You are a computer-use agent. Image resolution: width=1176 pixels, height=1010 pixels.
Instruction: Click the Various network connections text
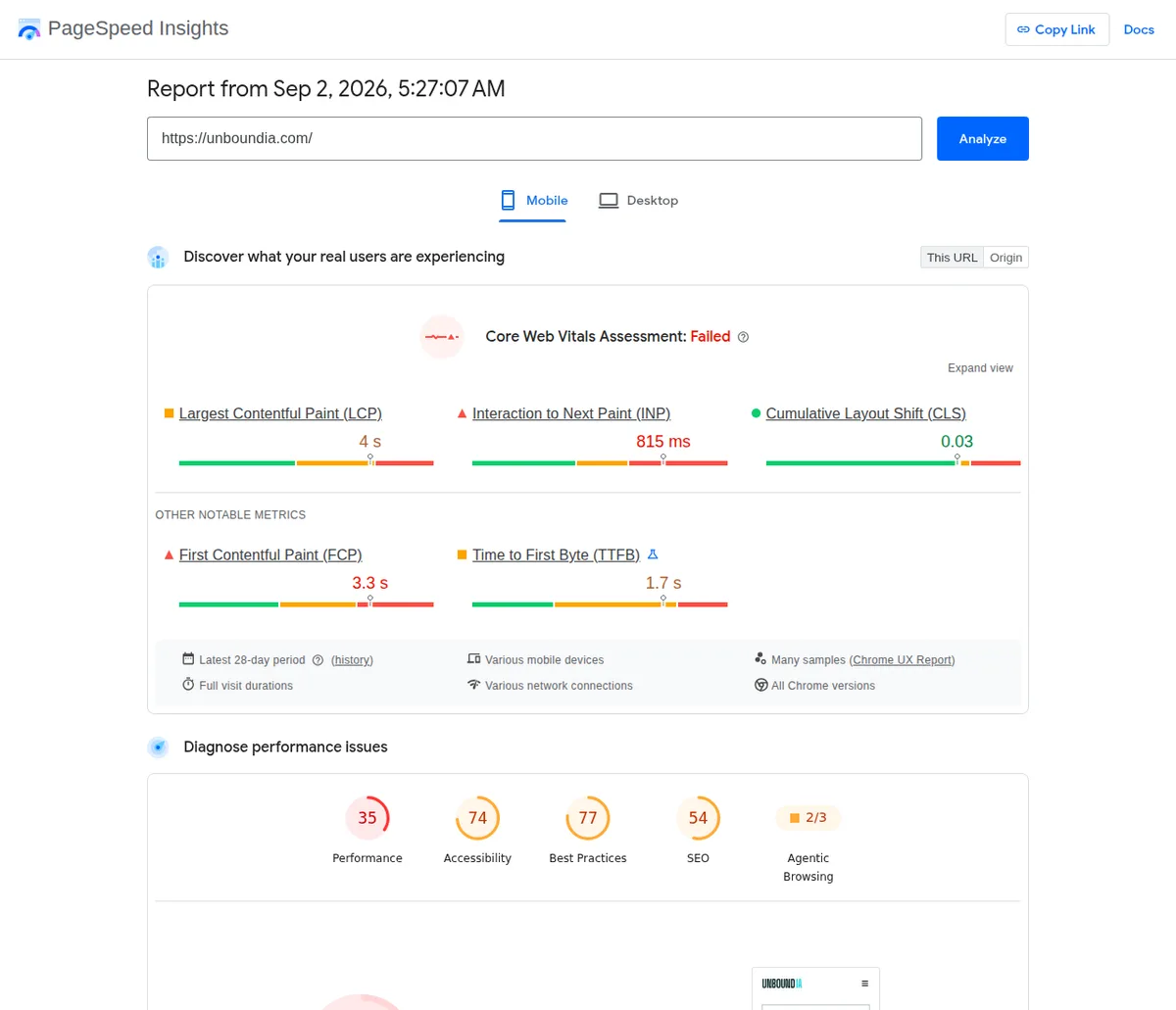coord(559,686)
